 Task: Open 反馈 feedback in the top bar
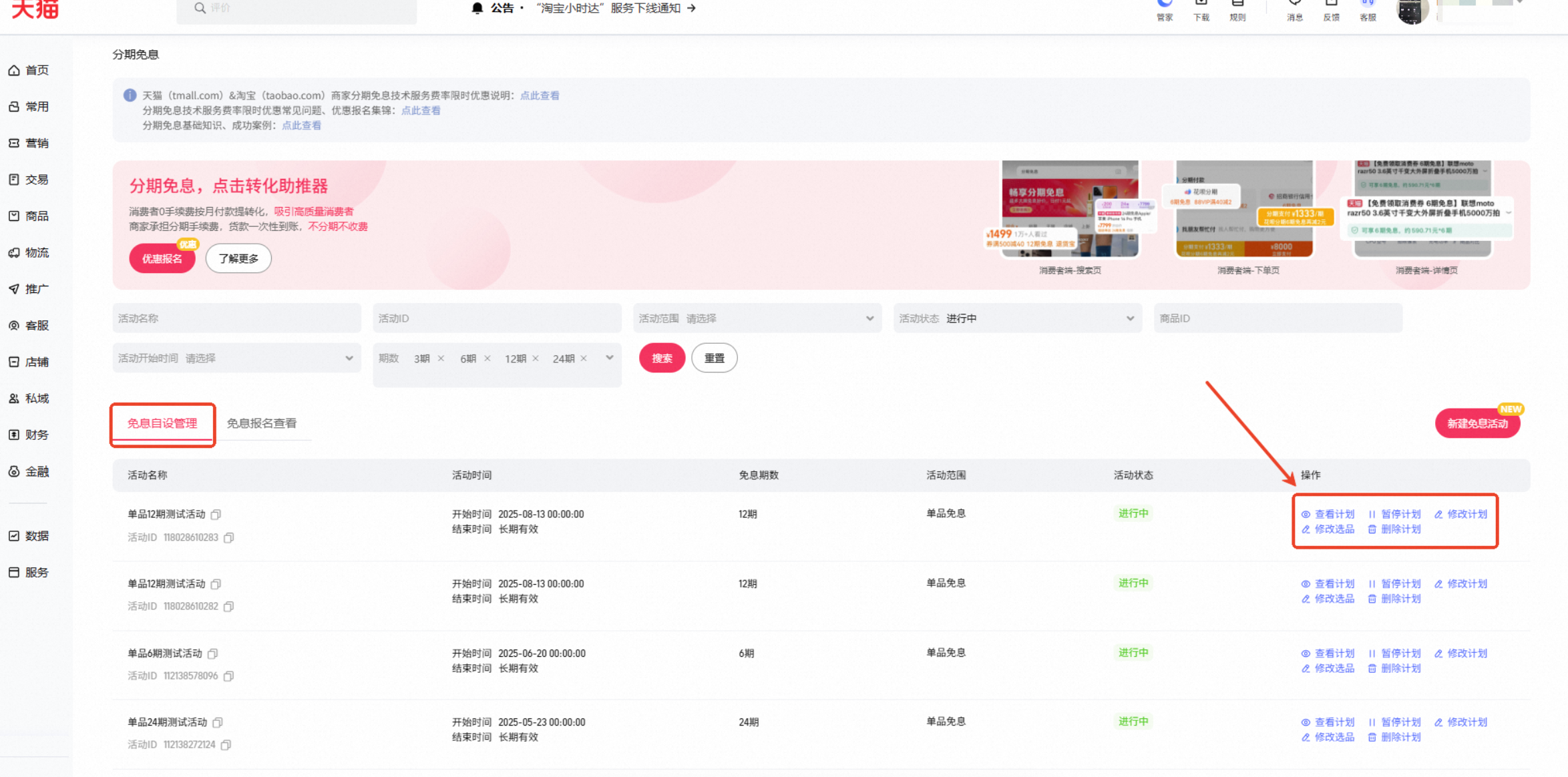(1332, 10)
